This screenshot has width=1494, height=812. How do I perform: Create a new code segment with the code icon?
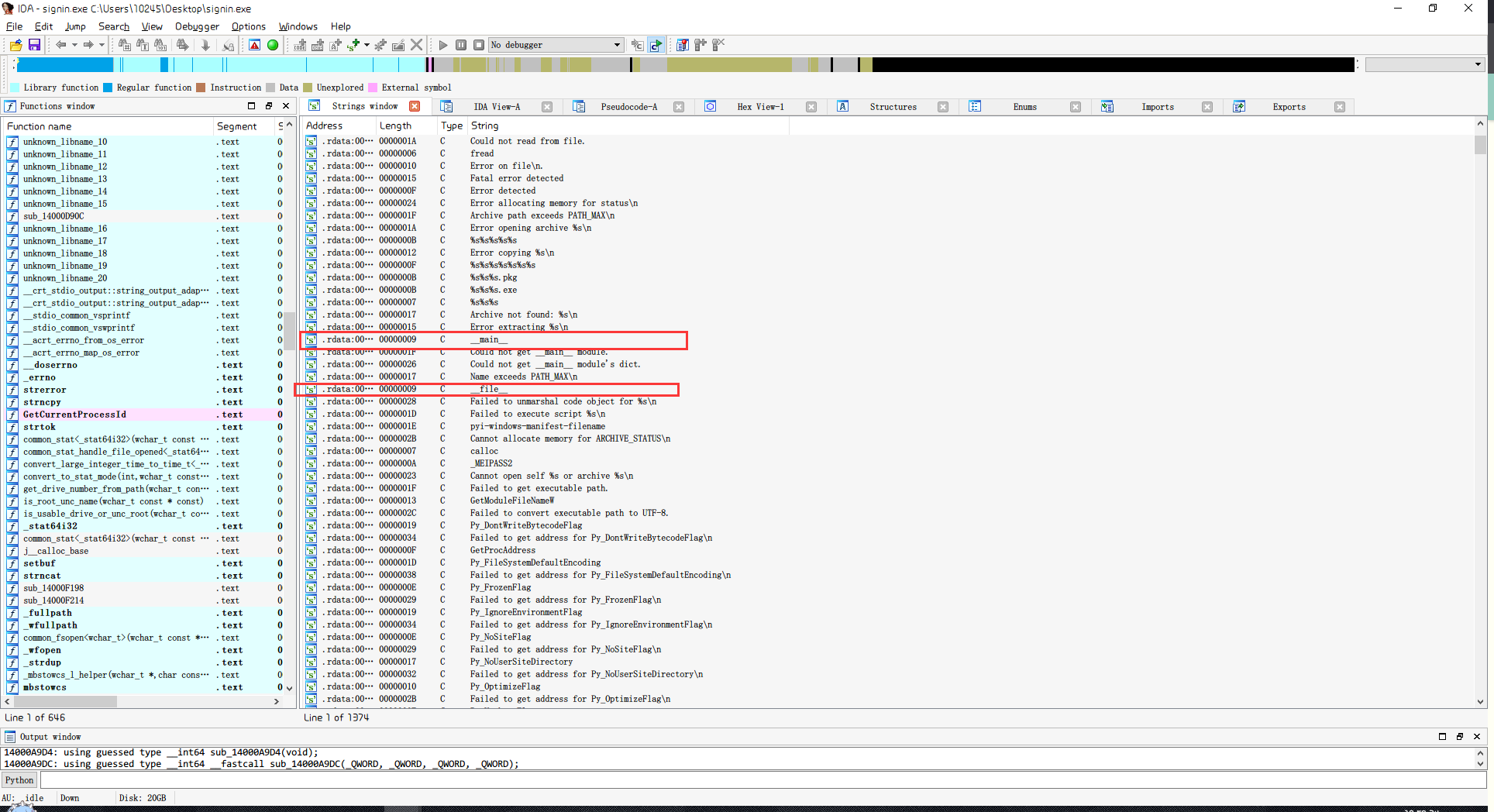click(x=299, y=45)
